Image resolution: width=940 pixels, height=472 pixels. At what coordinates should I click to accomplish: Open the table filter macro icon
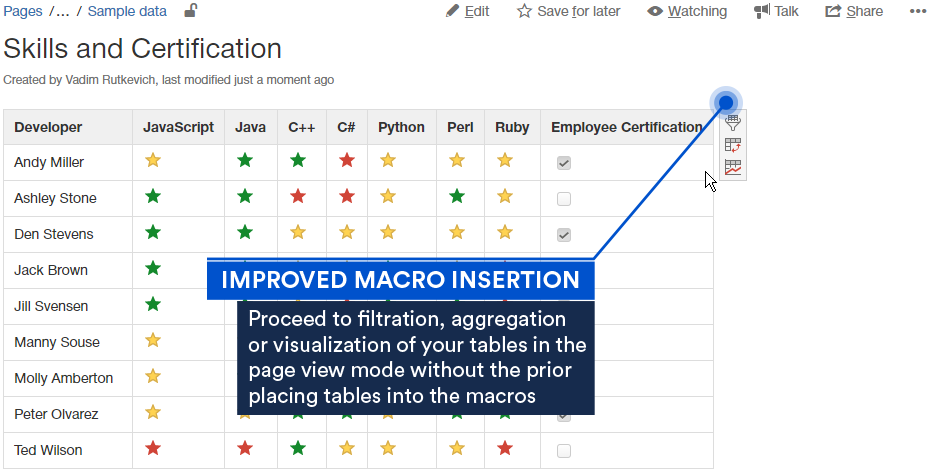point(733,123)
